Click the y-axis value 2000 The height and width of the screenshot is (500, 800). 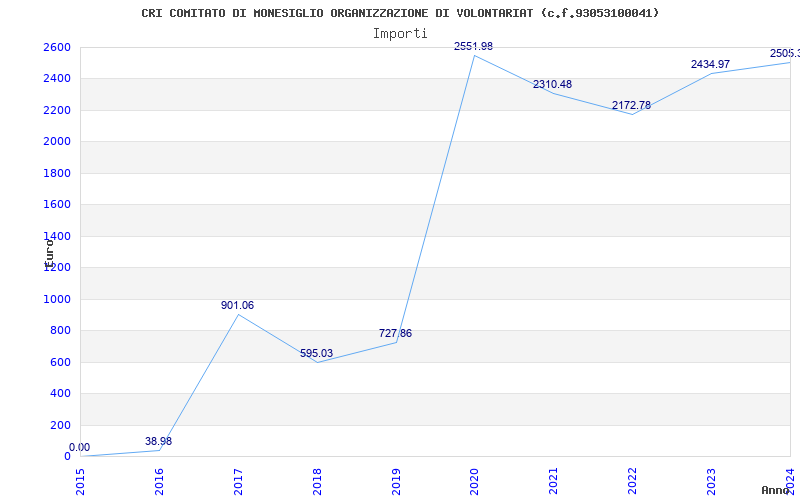pos(57,142)
